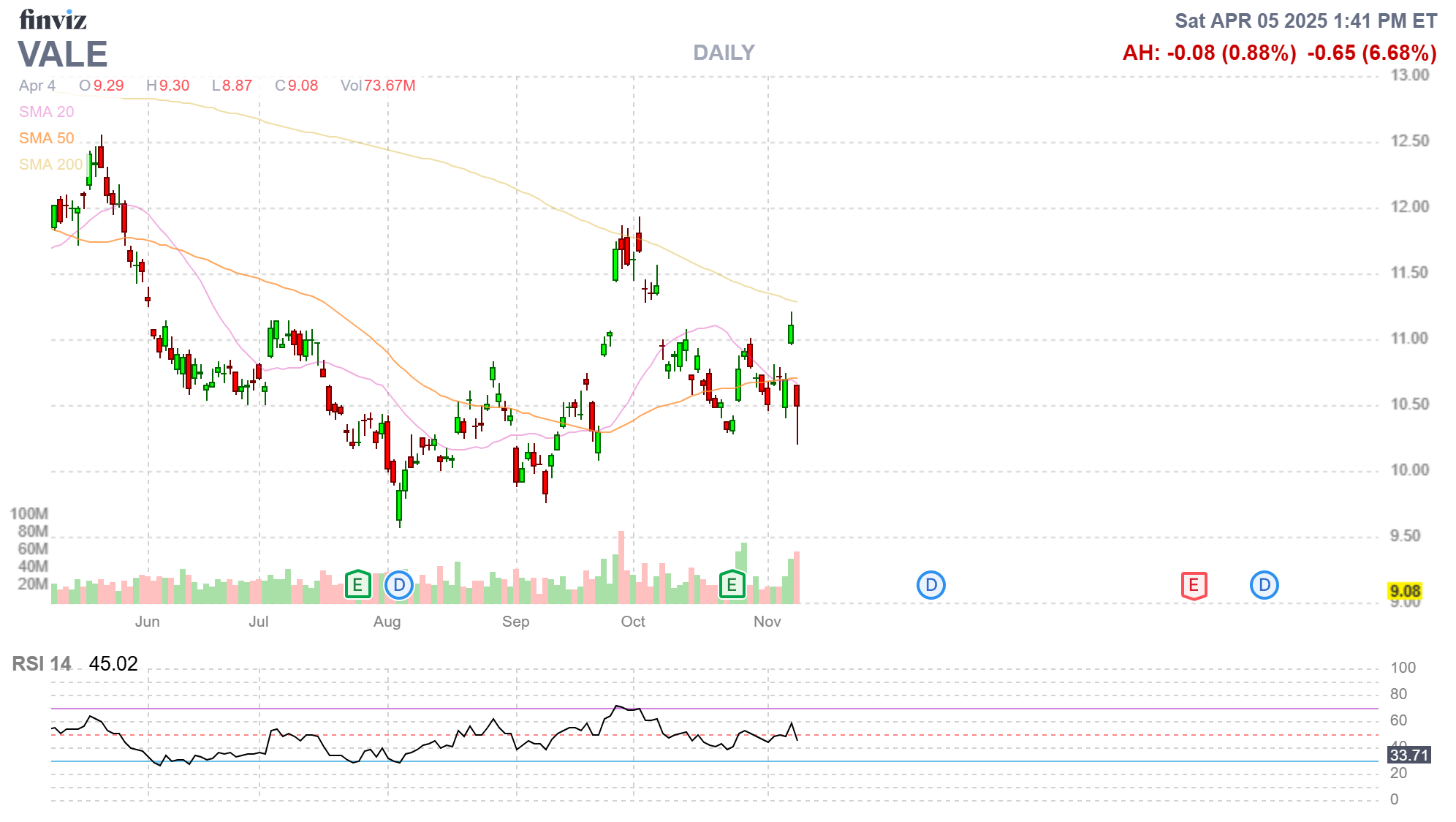Image resolution: width=1456 pixels, height=822 pixels.
Task: Click the VALE ticker symbol title
Action: click(63, 55)
